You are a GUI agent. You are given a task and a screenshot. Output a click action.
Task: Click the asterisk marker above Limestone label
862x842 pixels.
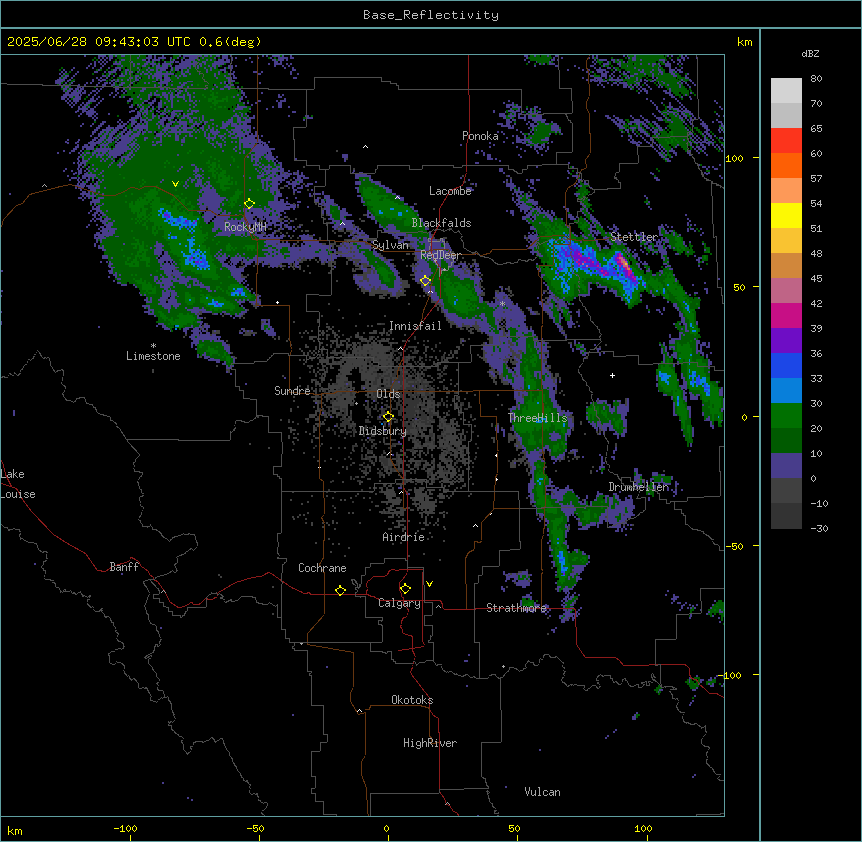(x=153, y=346)
